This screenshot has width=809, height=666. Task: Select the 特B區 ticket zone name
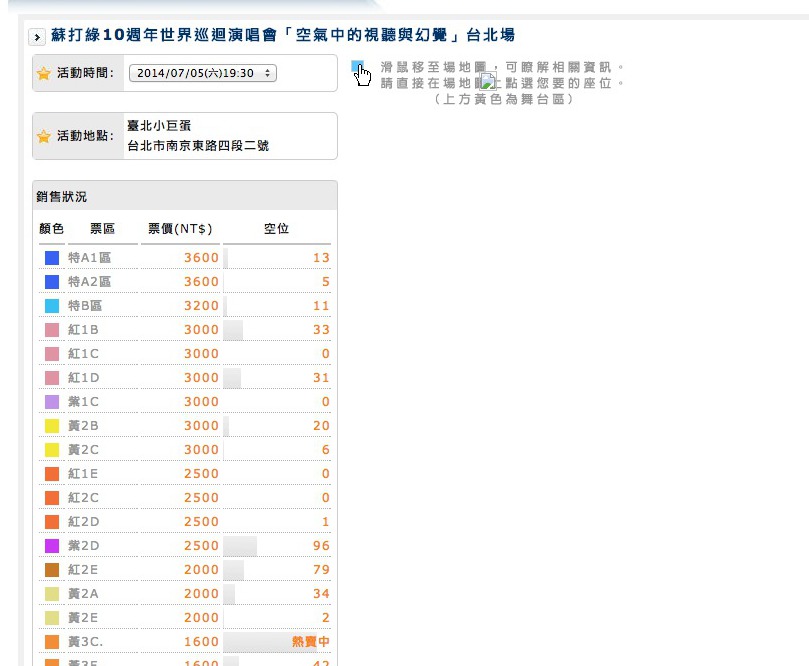coord(85,306)
